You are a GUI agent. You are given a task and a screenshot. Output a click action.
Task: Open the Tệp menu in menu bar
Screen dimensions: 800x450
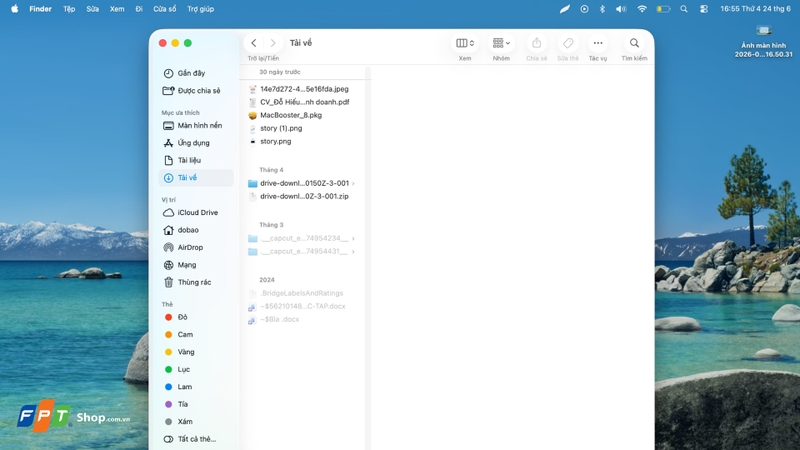[x=69, y=9]
